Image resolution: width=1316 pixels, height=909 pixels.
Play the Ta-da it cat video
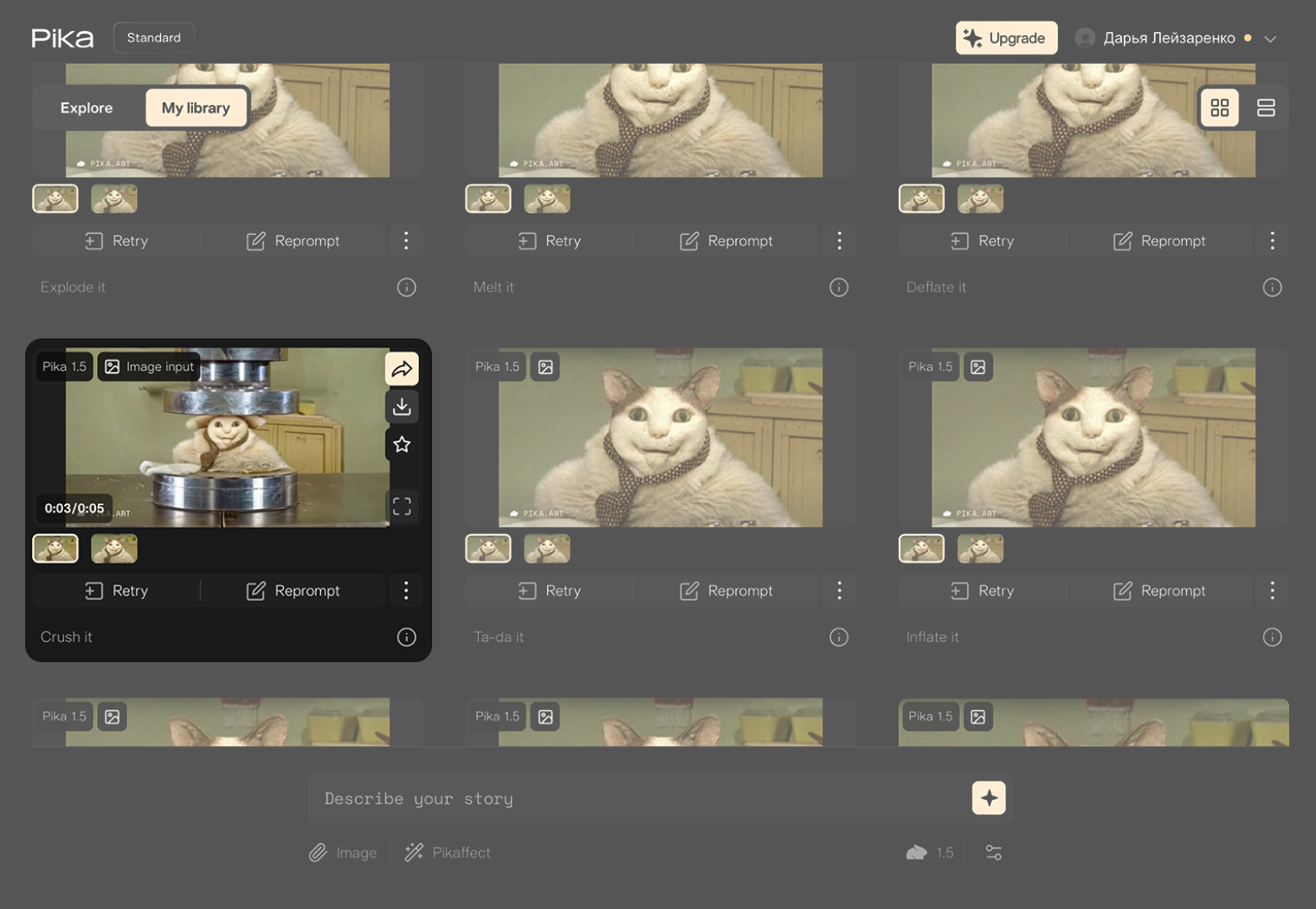(661, 438)
